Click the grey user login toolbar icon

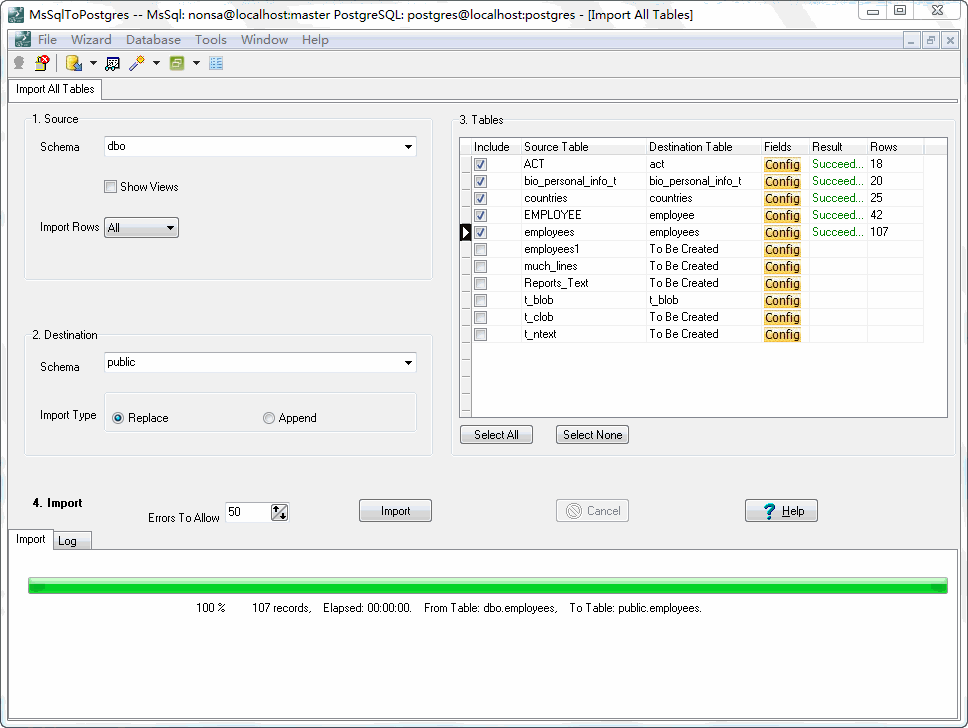19,63
